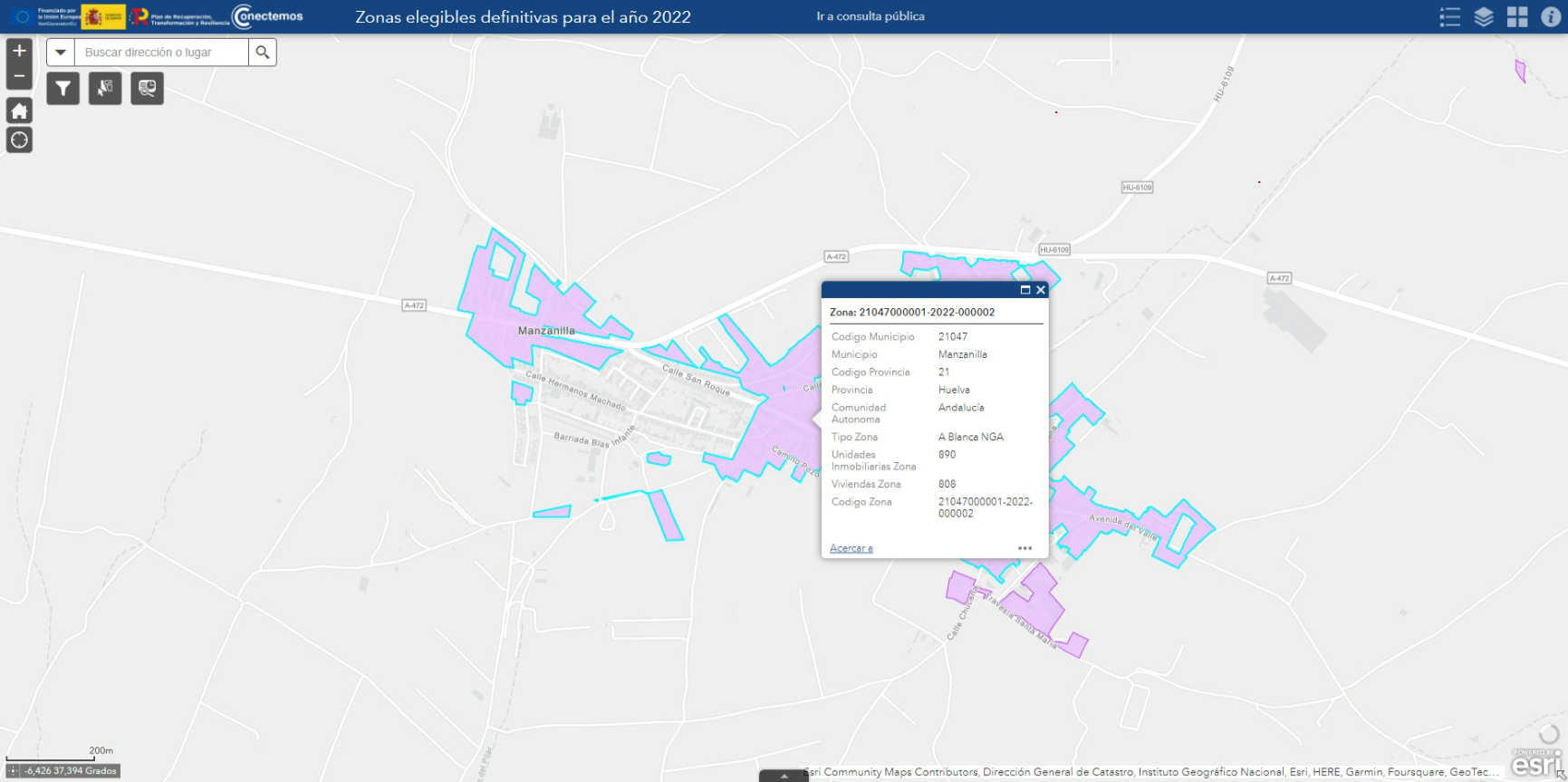Zoom out with the minus button

(19, 77)
